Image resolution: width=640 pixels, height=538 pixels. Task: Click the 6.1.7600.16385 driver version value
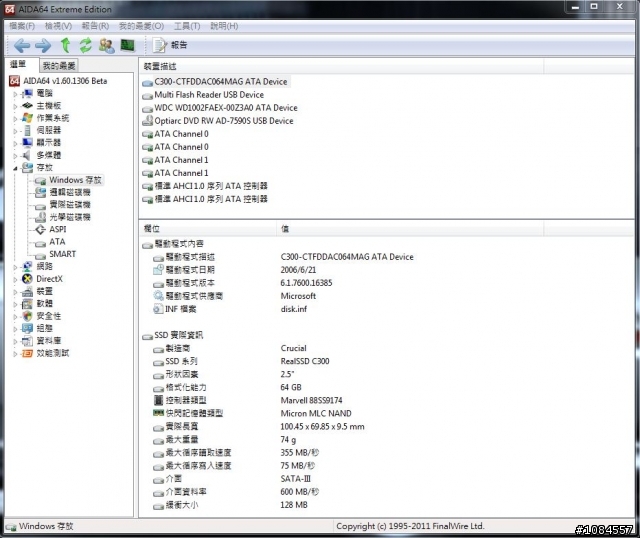pyautogui.click(x=307, y=283)
